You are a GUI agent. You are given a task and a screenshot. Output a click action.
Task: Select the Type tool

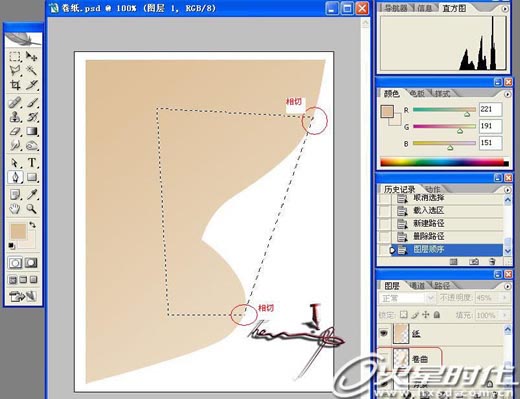(x=32, y=163)
